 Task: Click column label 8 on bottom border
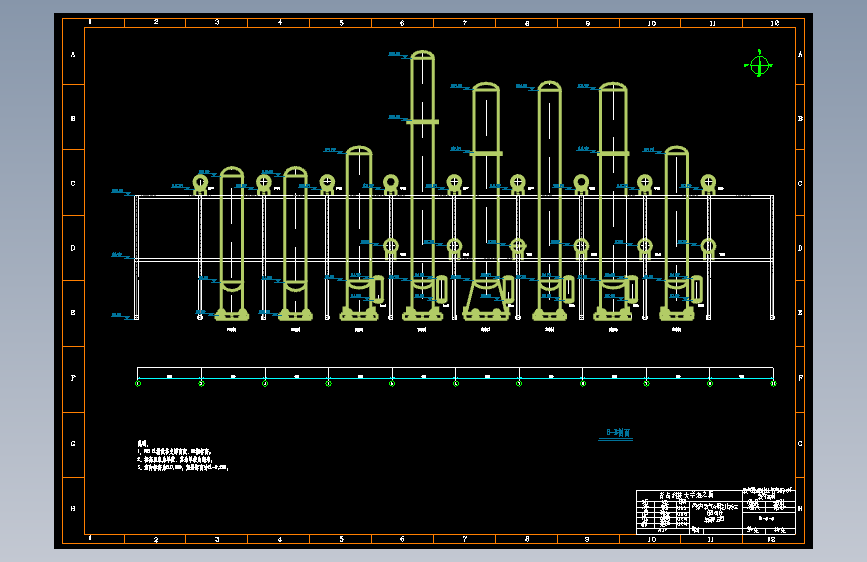527,539
